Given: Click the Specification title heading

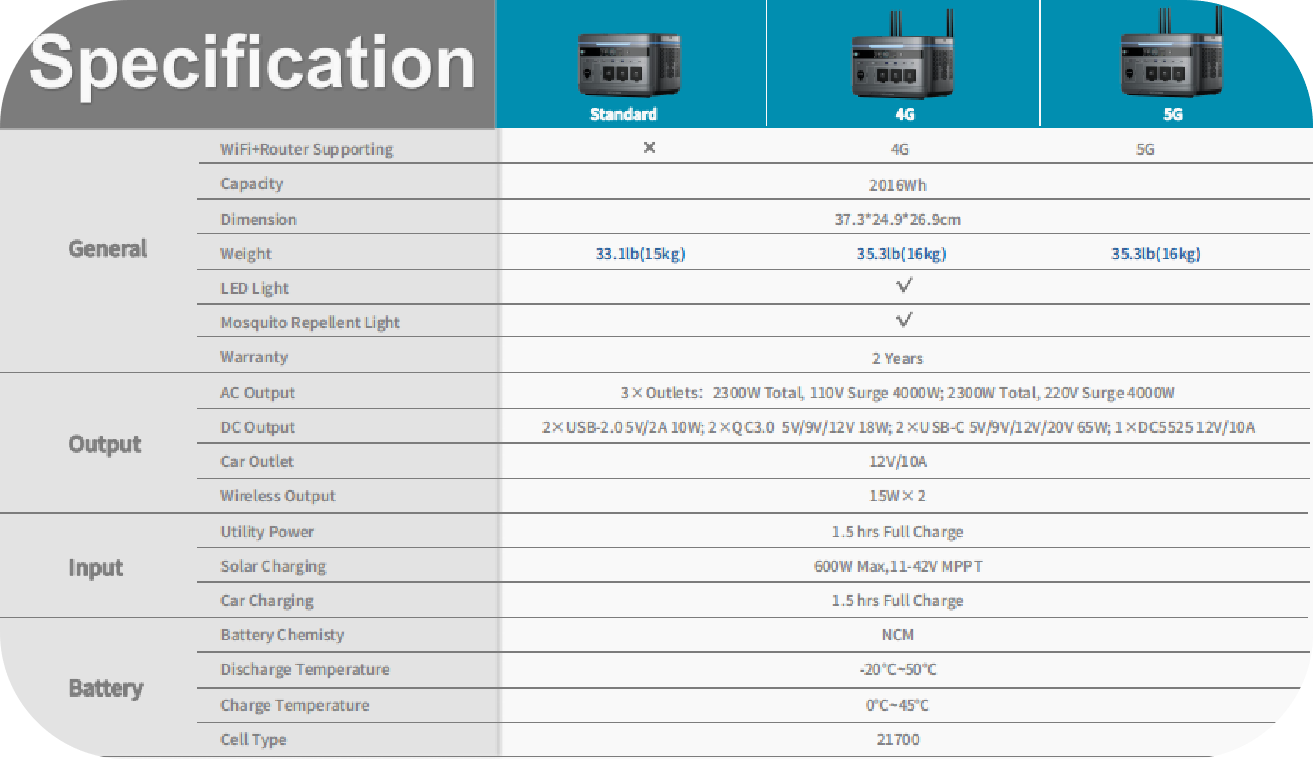Looking at the screenshot, I should (x=252, y=62).
